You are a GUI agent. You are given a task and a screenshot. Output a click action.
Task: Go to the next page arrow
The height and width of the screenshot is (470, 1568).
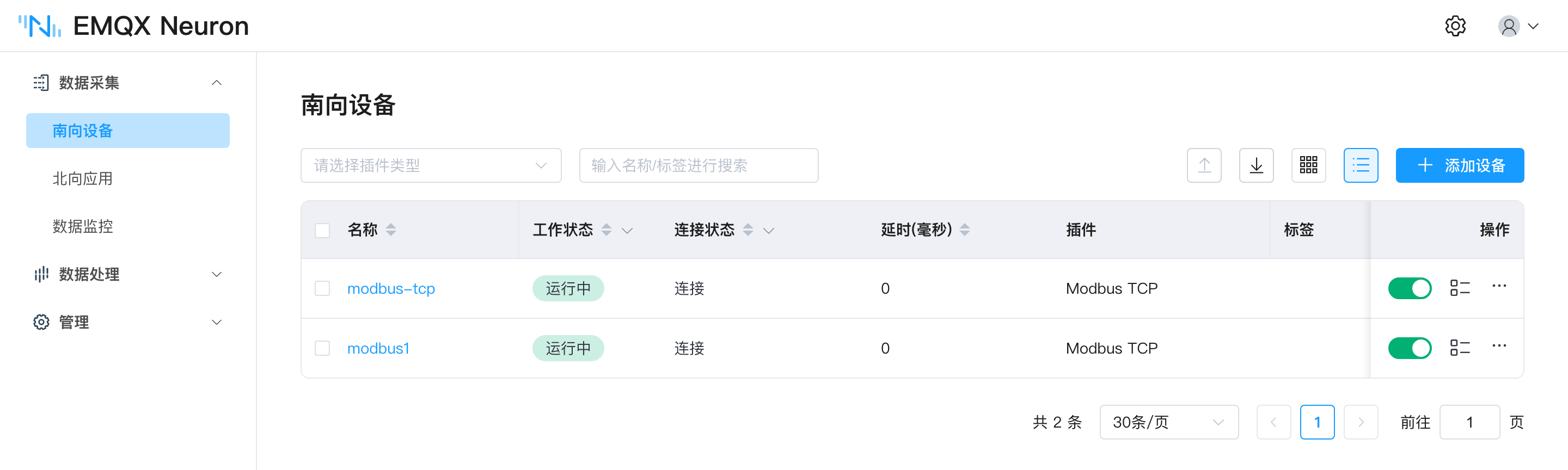(x=1361, y=422)
